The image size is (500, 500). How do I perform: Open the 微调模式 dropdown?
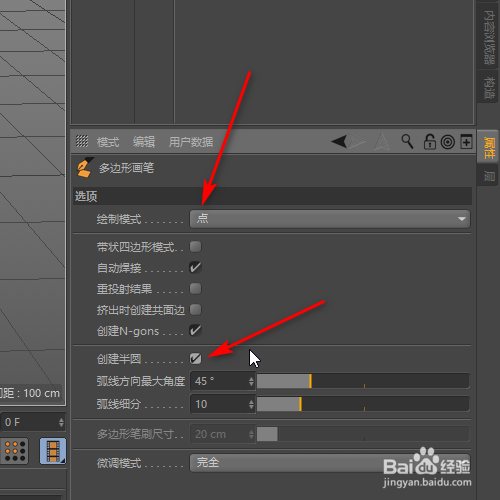click(x=330, y=463)
